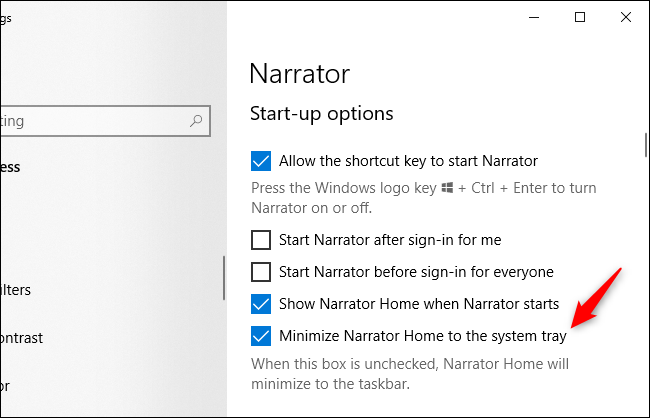
Task: Uncheck Allow the shortcut key to start Narrator
Action: [261, 161]
